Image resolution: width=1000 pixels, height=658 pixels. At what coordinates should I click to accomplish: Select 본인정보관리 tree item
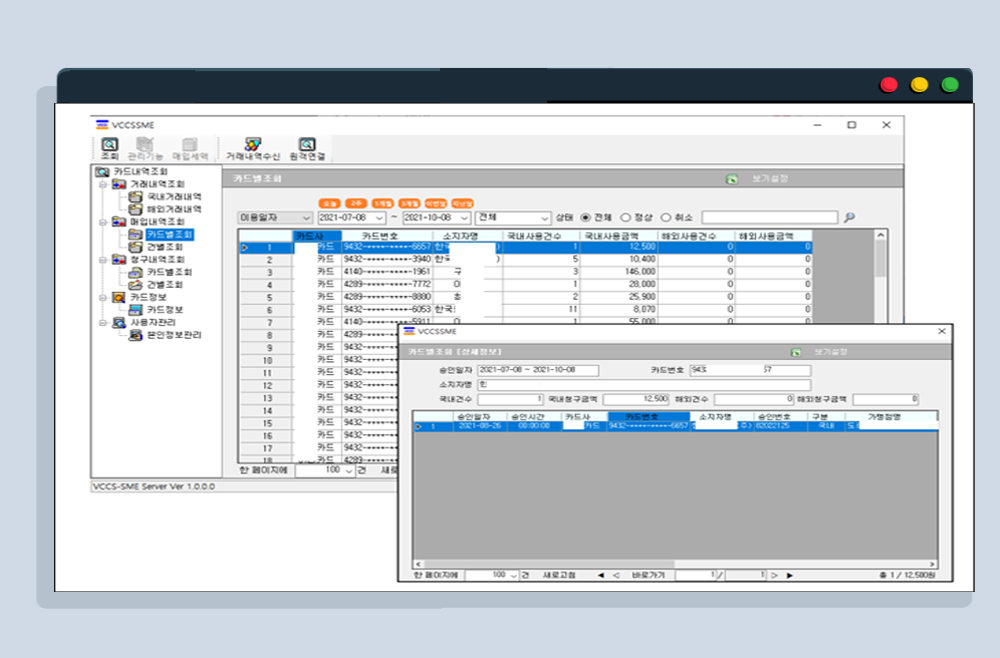coord(174,335)
